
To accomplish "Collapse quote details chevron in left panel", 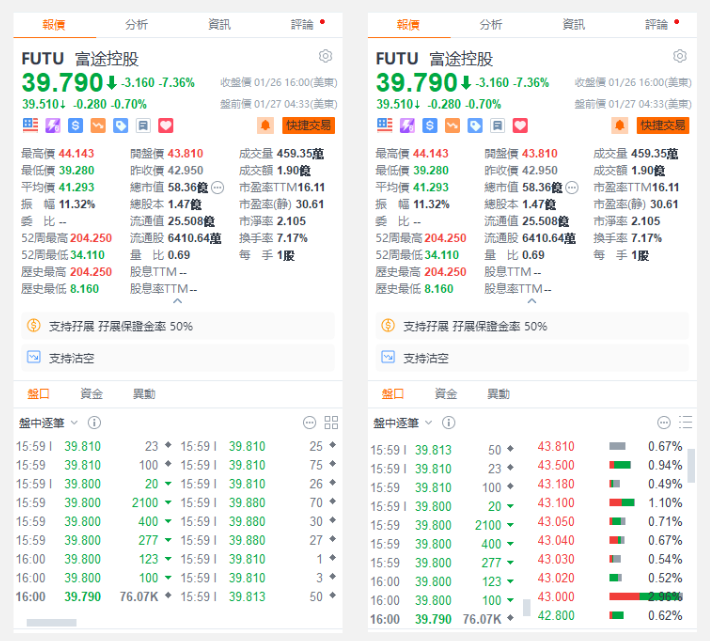I will pyautogui.click(x=178, y=301).
